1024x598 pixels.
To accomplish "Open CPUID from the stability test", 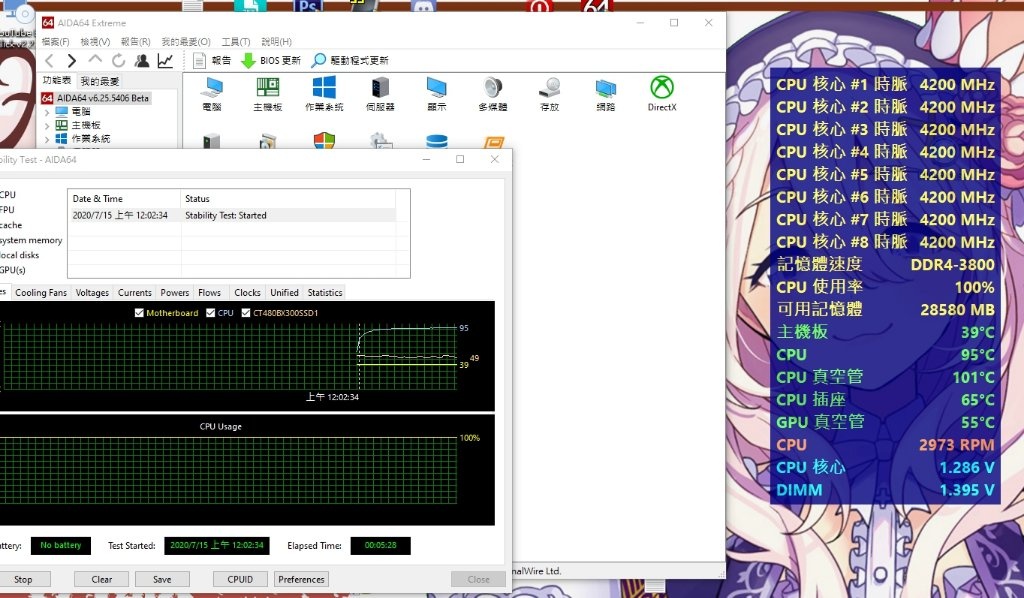I will click(240, 579).
